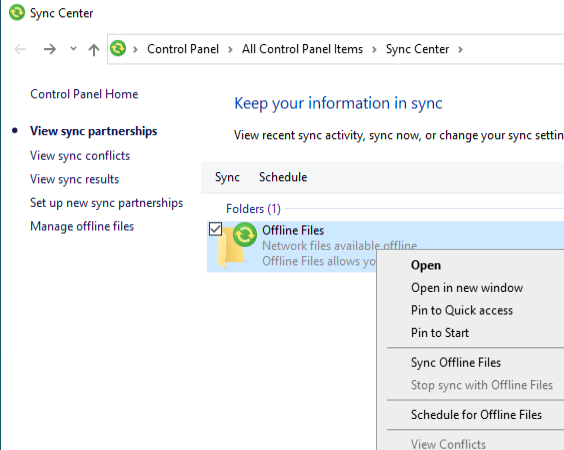This screenshot has width=564, height=450.
Task: Click Stop sync with Offline Files entry
Action: tap(482, 385)
